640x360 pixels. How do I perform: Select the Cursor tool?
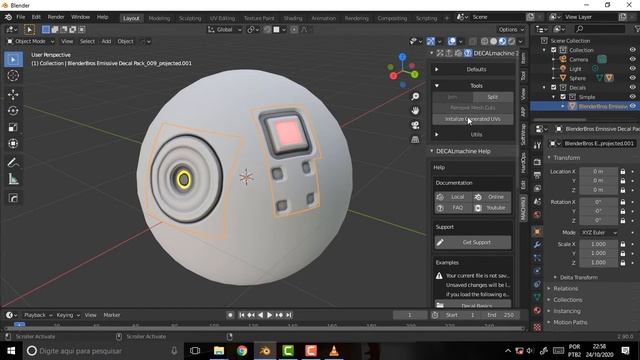(13, 76)
